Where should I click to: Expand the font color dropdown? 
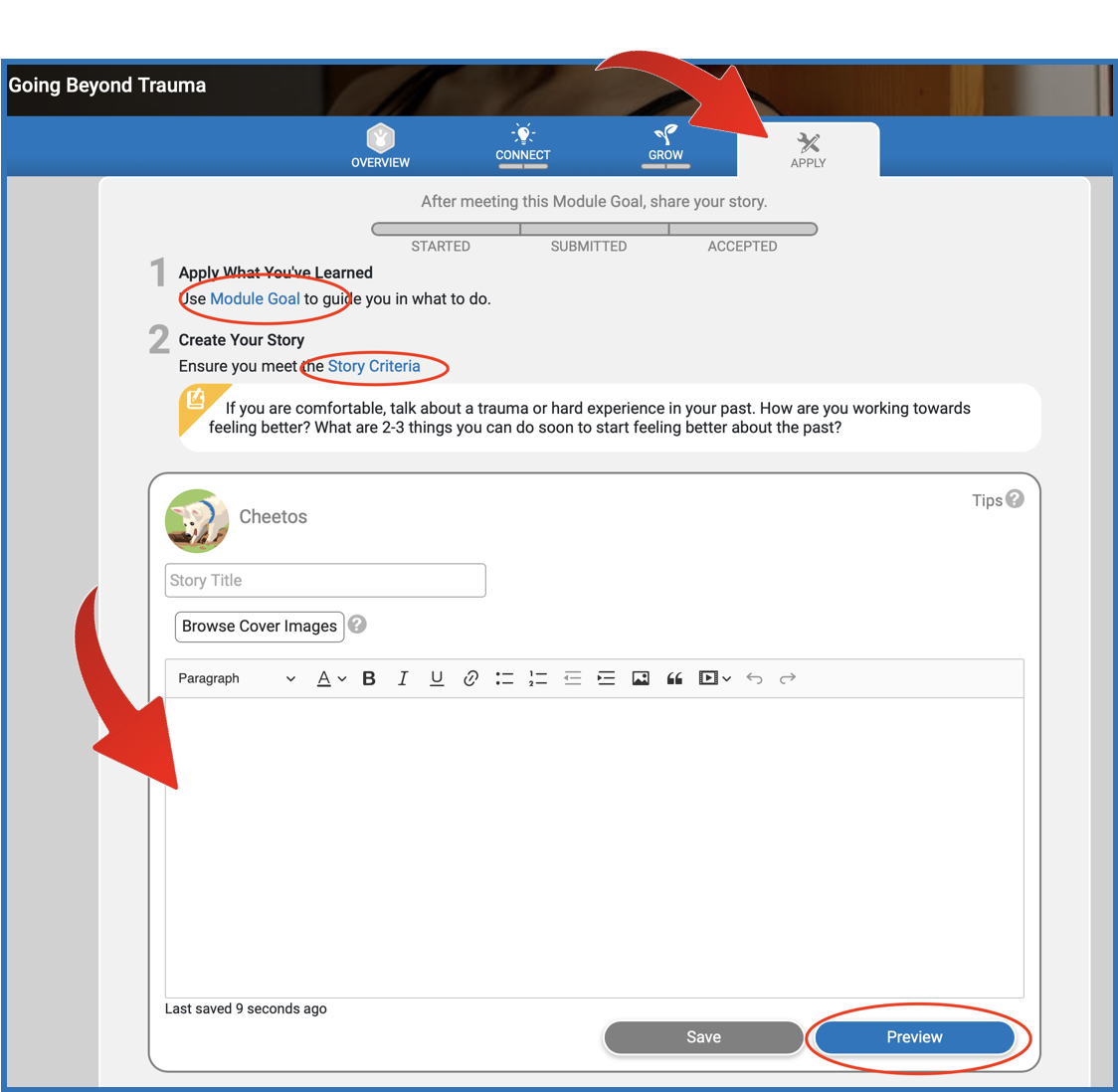(331, 678)
